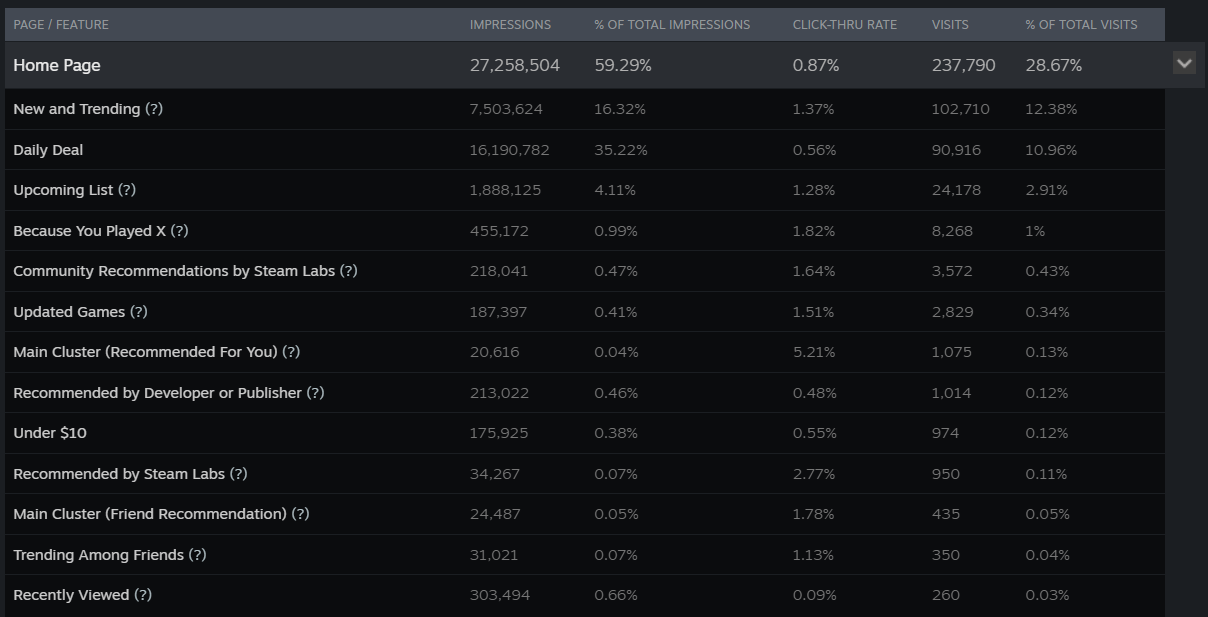Screen dimensions: 1208x617
Task: Click New and Trending impressions 7,503,624
Action: coord(506,109)
